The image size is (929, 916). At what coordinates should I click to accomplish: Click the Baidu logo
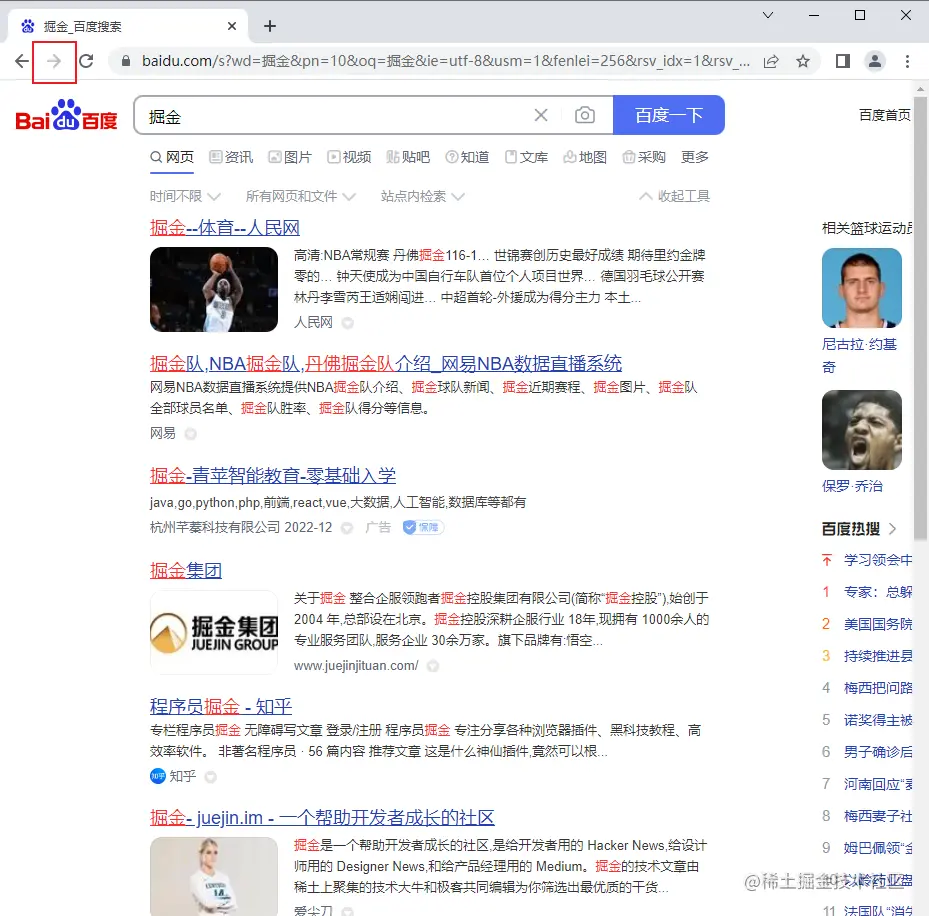click(x=66, y=115)
